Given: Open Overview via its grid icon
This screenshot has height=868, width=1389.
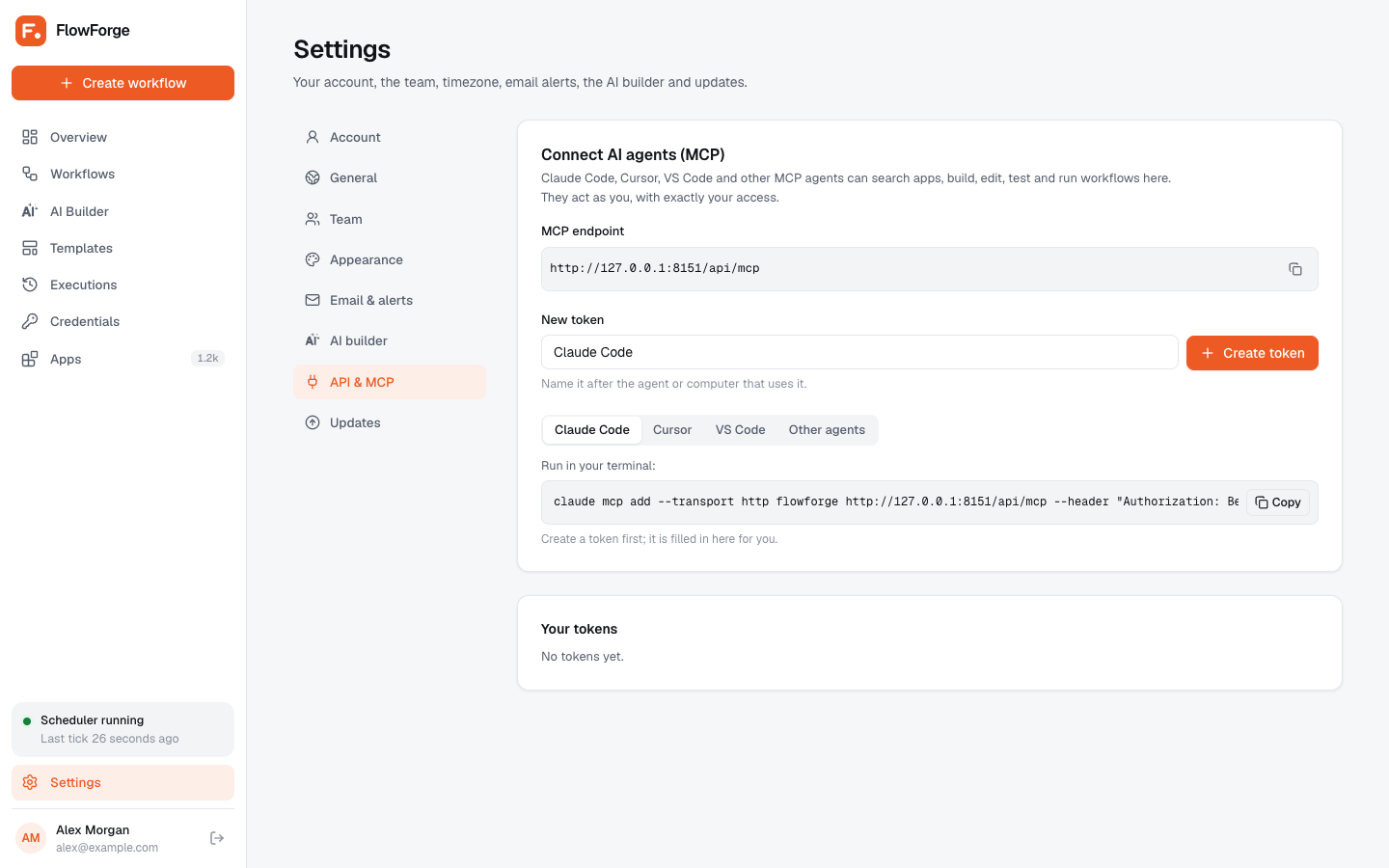Looking at the screenshot, I should (x=30, y=137).
